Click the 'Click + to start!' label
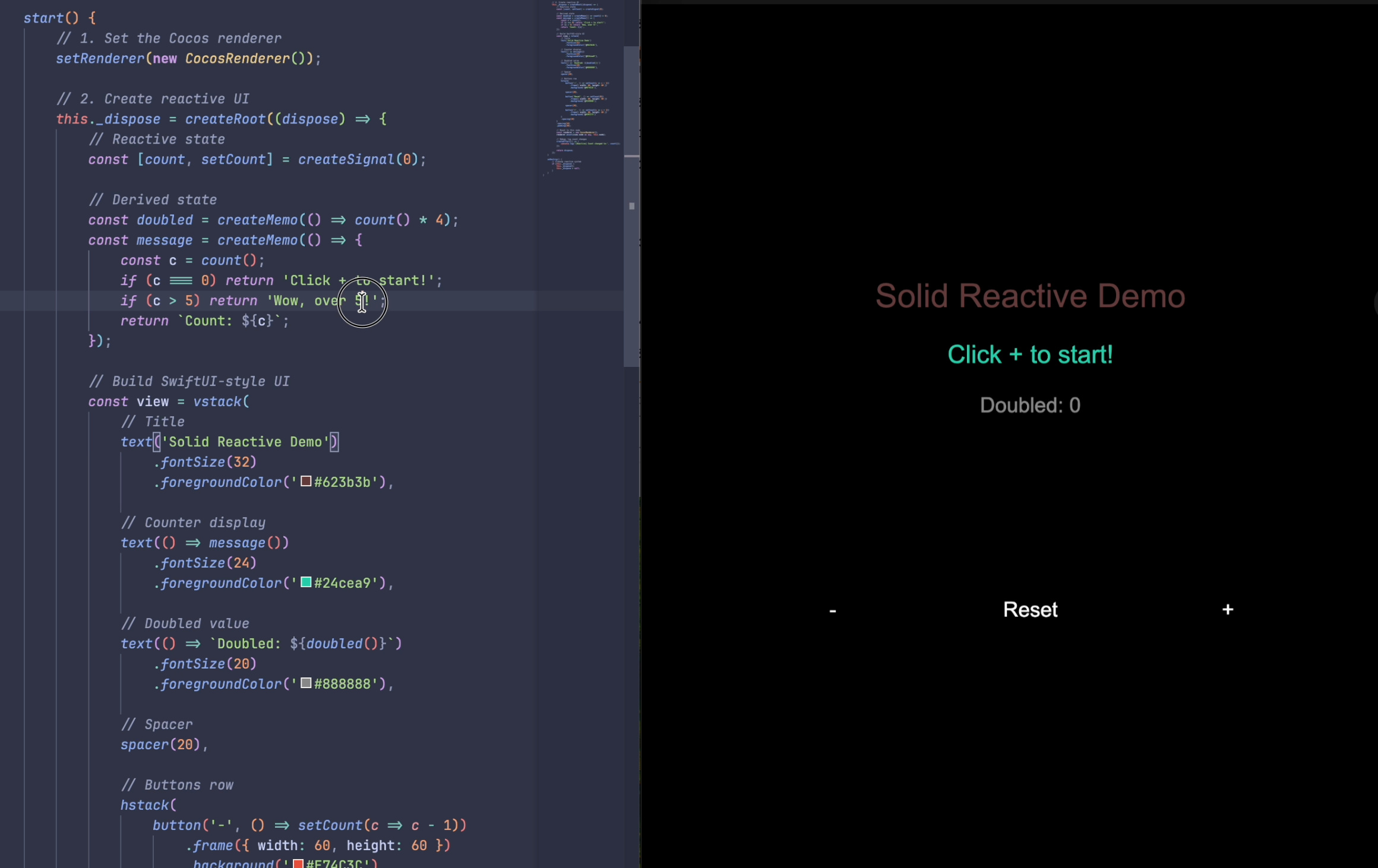 coord(1030,354)
